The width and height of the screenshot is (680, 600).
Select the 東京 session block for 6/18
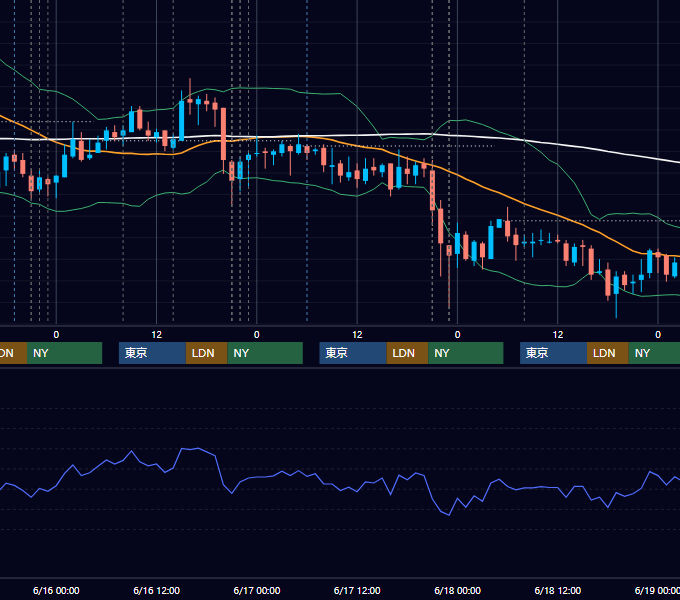[x=553, y=353]
